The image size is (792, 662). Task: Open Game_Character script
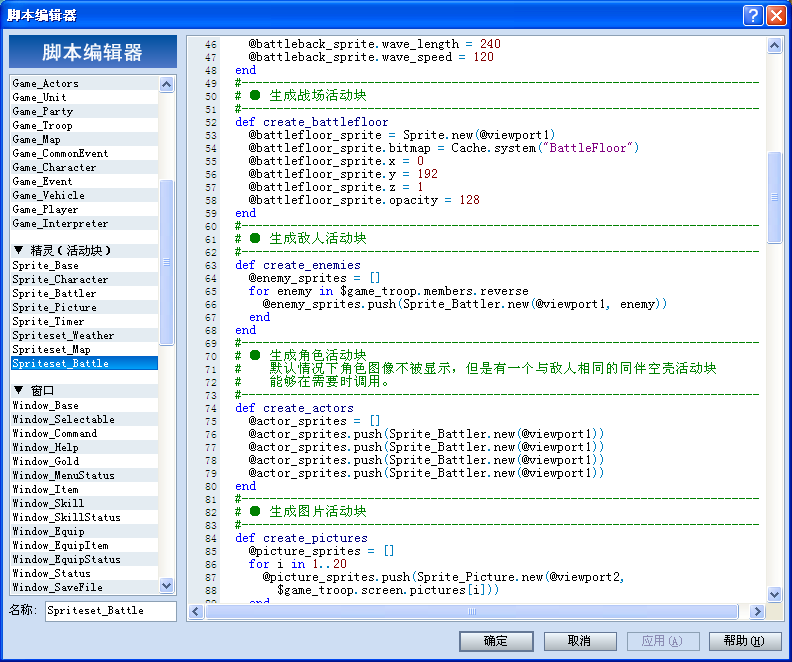click(x=84, y=168)
